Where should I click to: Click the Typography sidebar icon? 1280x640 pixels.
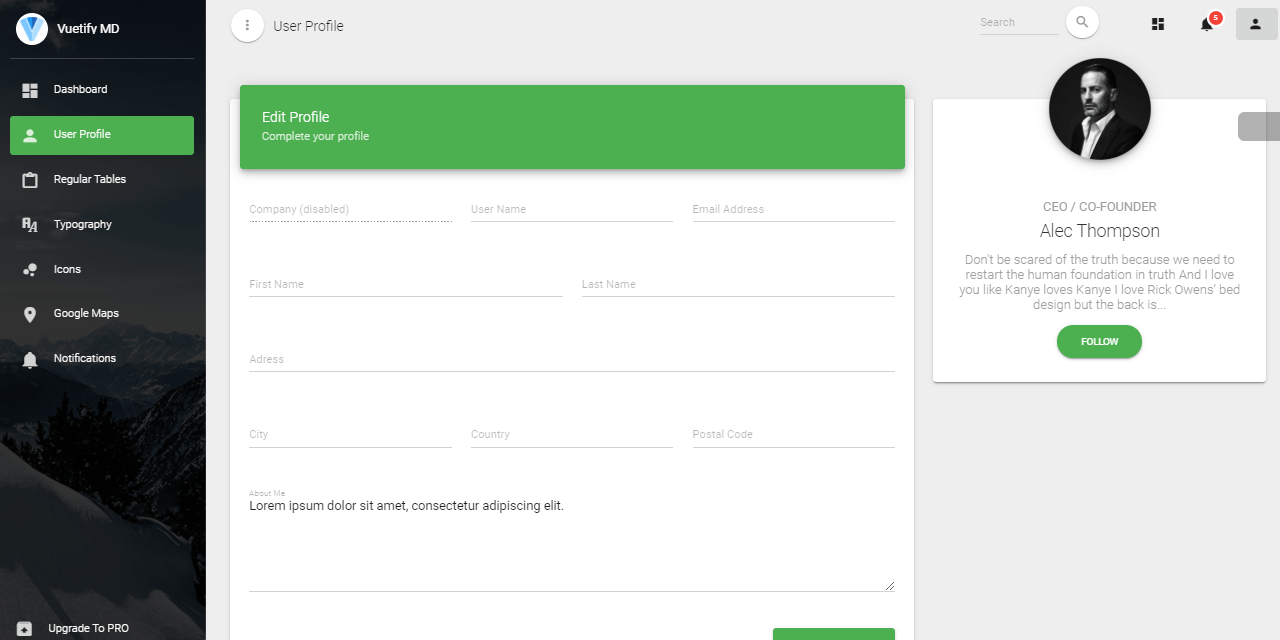pyautogui.click(x=30, y=224)
